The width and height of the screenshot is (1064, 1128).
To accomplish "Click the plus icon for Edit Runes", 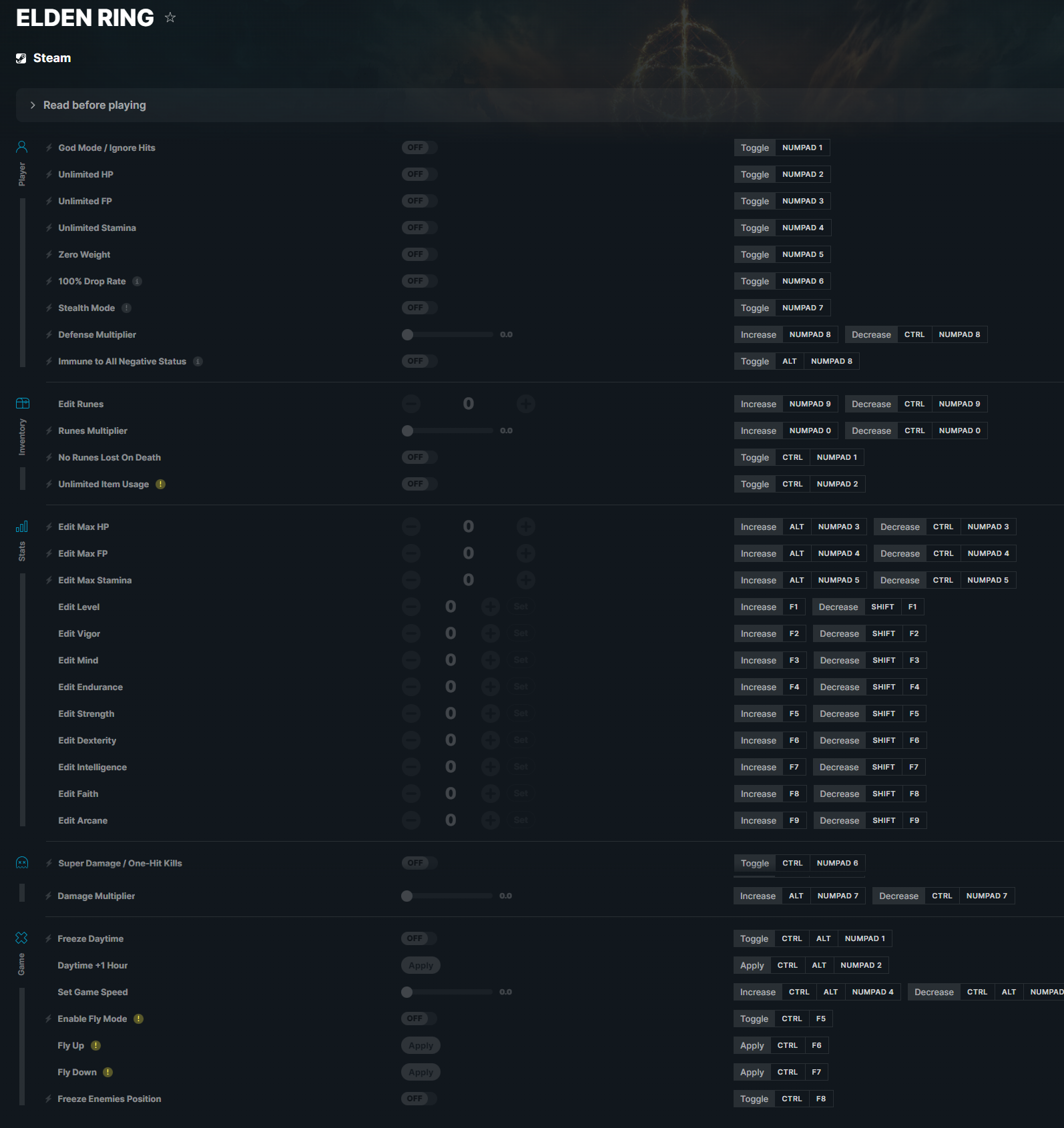I will [526, 404].
